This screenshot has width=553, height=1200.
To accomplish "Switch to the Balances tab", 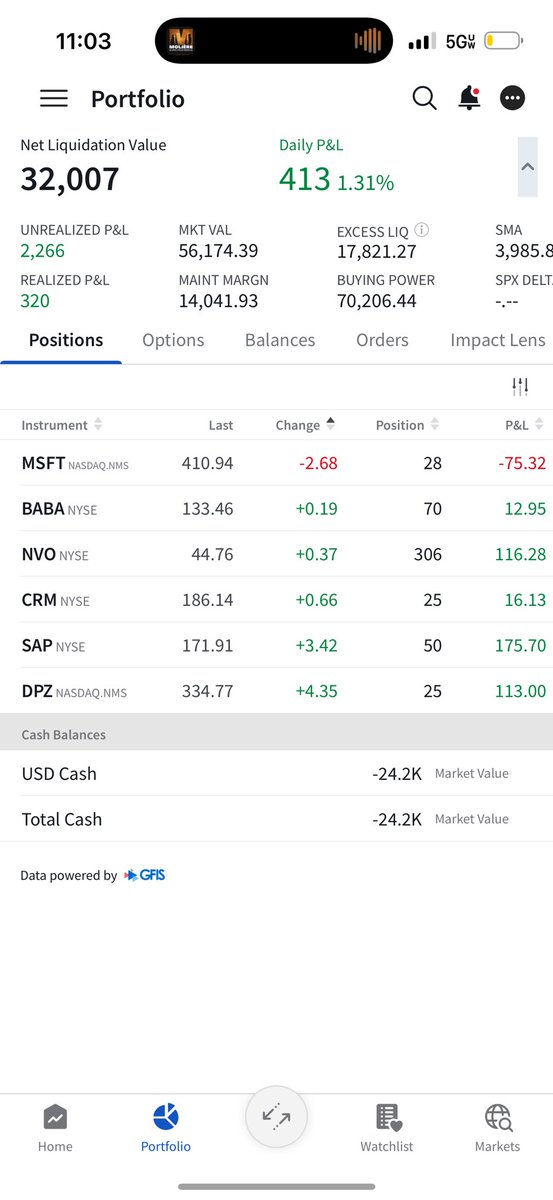I will point(280,340).
